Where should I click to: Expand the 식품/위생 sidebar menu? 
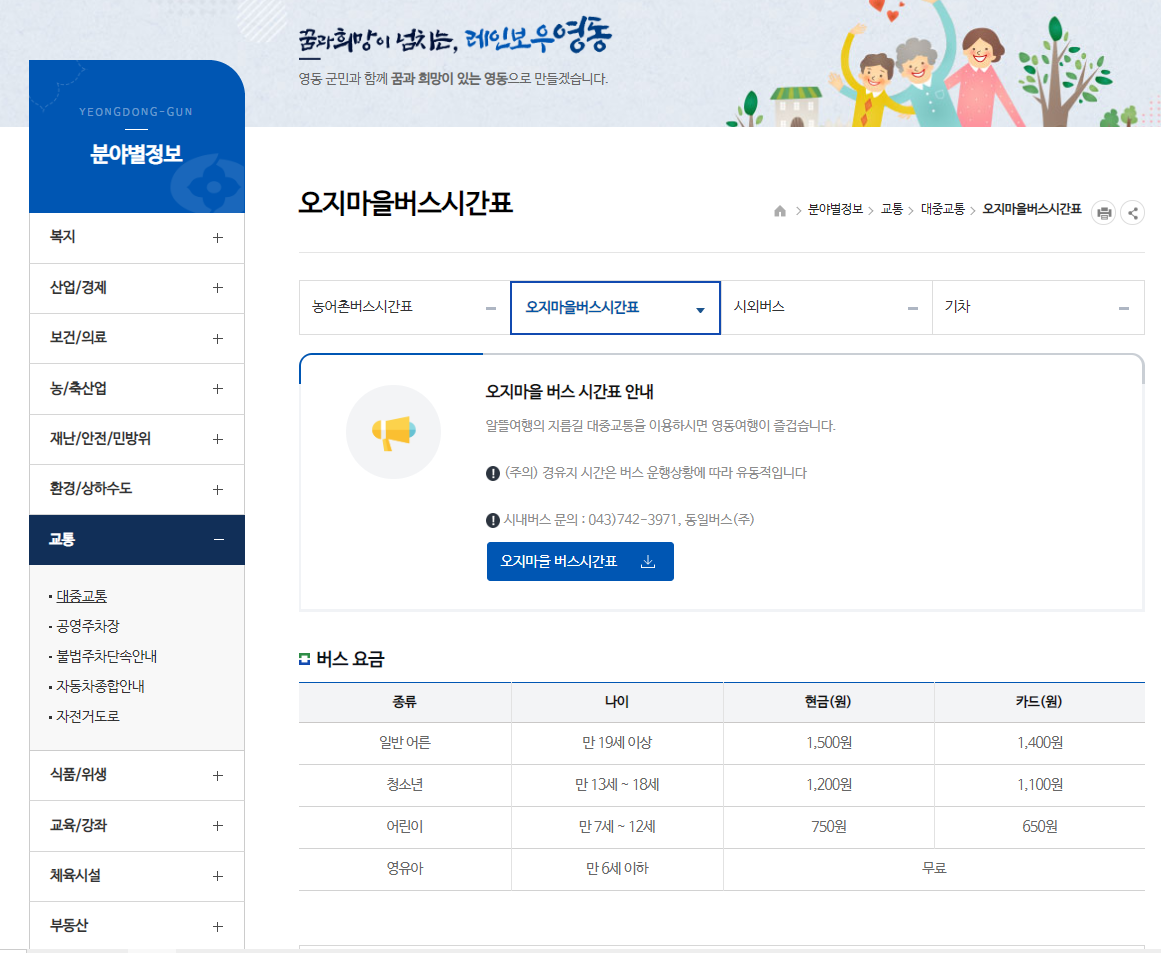point(137,775)
